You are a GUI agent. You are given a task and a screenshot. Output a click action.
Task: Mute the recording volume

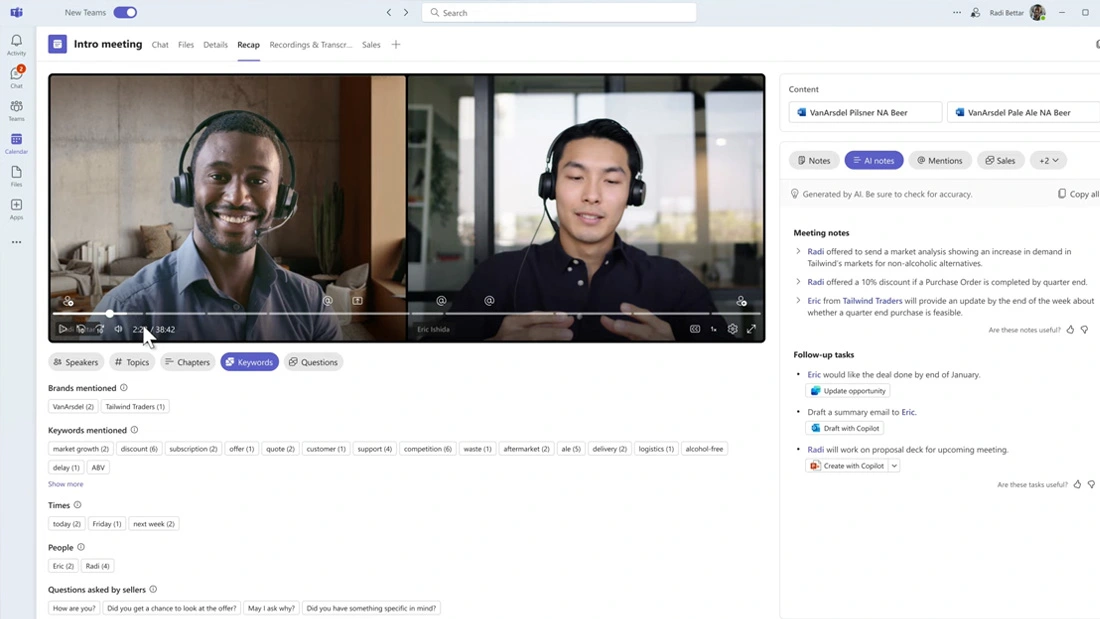coord(119,329)
